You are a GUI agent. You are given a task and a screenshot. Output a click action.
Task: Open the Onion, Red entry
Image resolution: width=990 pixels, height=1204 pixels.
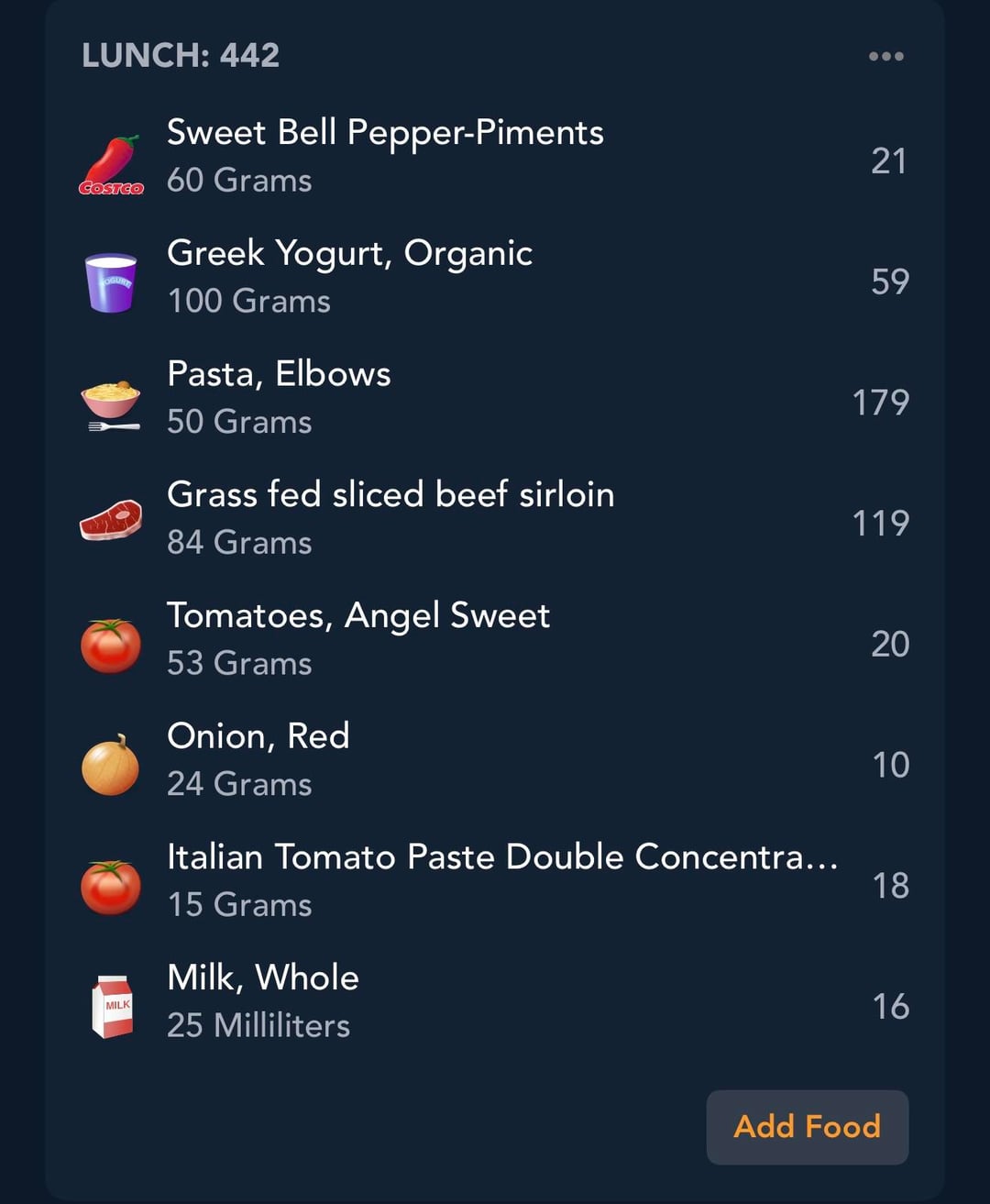pyautogui.click(x=258, y=736)
